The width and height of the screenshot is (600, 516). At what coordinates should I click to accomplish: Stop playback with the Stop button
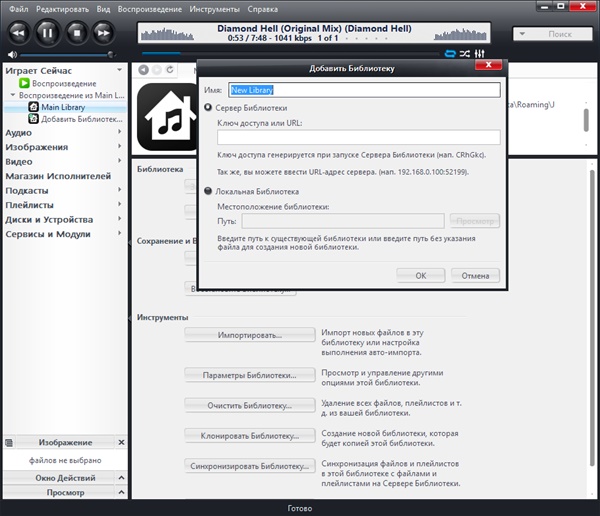click(74, 32)
